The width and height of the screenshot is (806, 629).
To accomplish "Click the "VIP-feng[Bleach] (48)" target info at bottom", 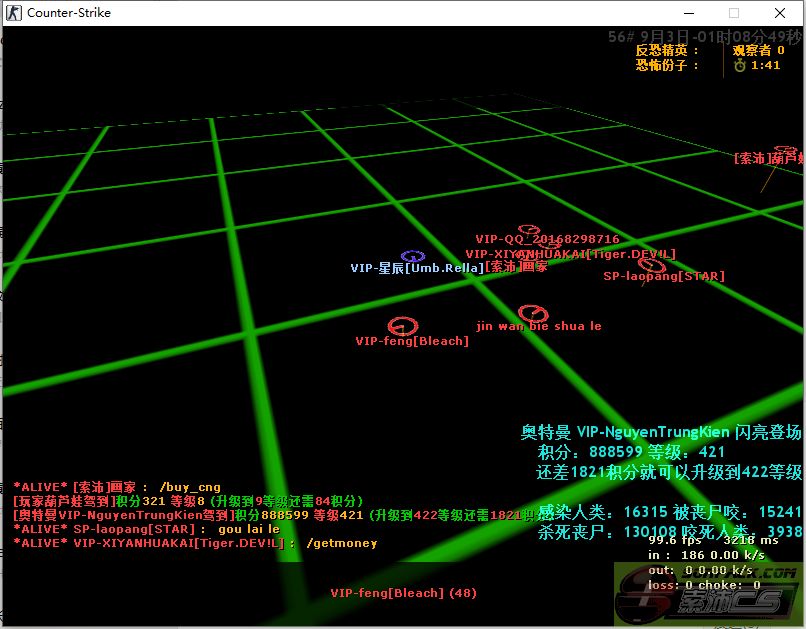I will pos(404,593).
